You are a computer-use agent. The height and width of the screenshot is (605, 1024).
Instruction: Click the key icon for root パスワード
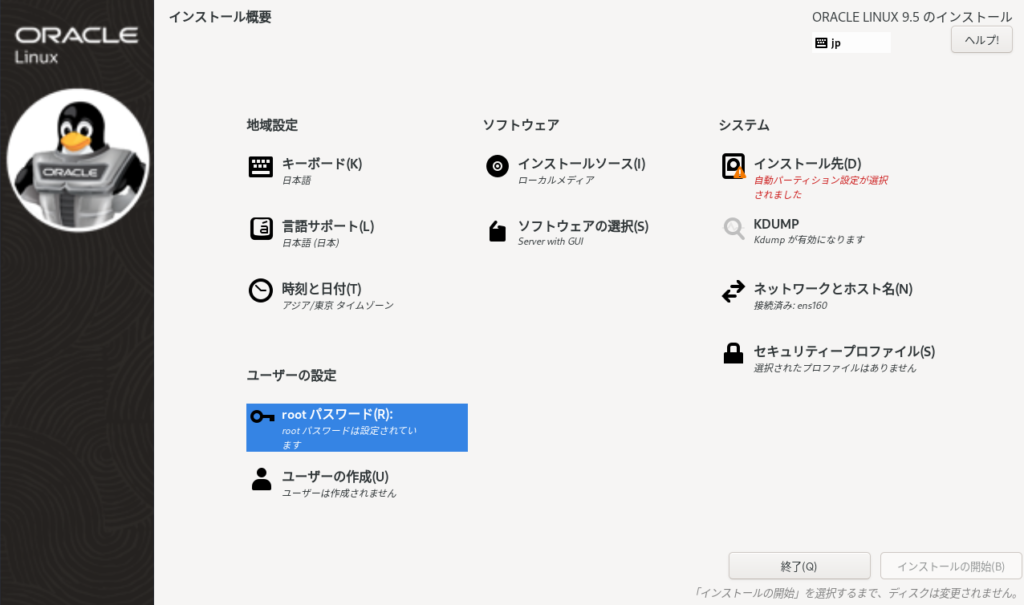point(262,417)
